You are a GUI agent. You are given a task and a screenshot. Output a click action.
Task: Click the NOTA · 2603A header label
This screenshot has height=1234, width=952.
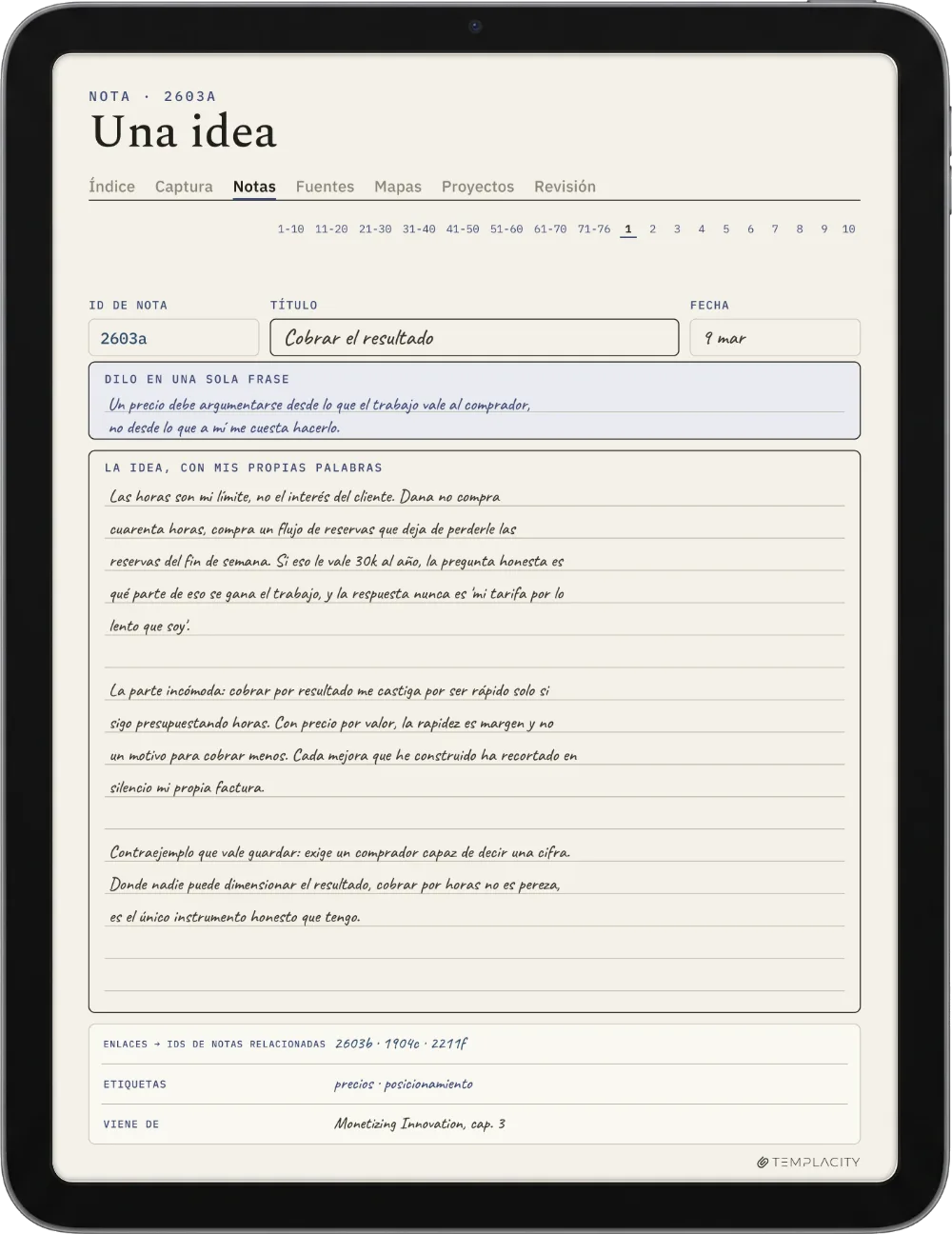click(152, 96)
